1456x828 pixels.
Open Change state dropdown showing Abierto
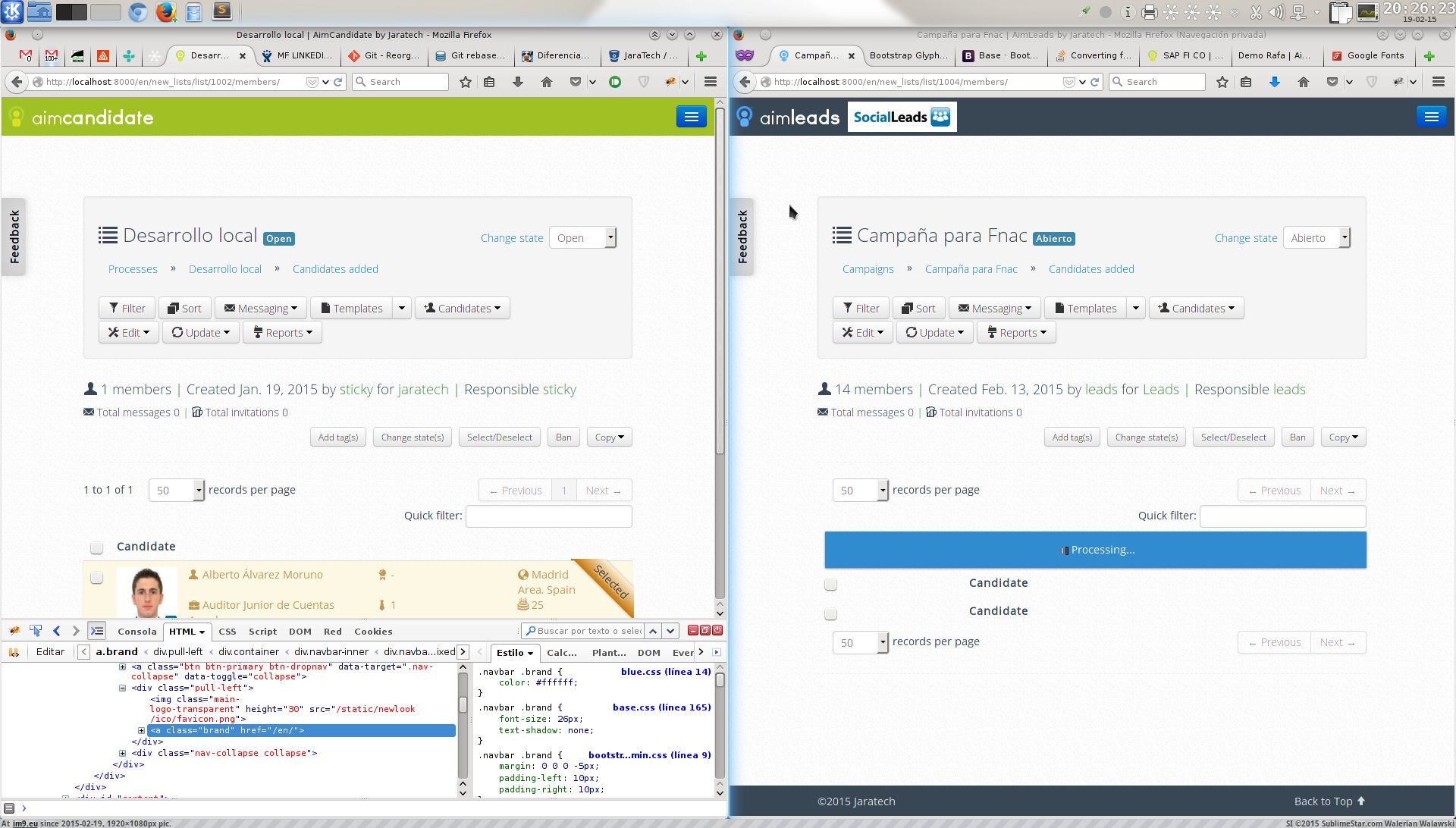tap(1316, 238)
